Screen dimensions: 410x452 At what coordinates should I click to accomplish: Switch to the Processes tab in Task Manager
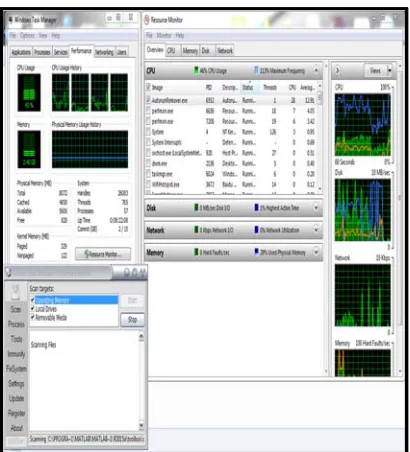coord(42,52)
